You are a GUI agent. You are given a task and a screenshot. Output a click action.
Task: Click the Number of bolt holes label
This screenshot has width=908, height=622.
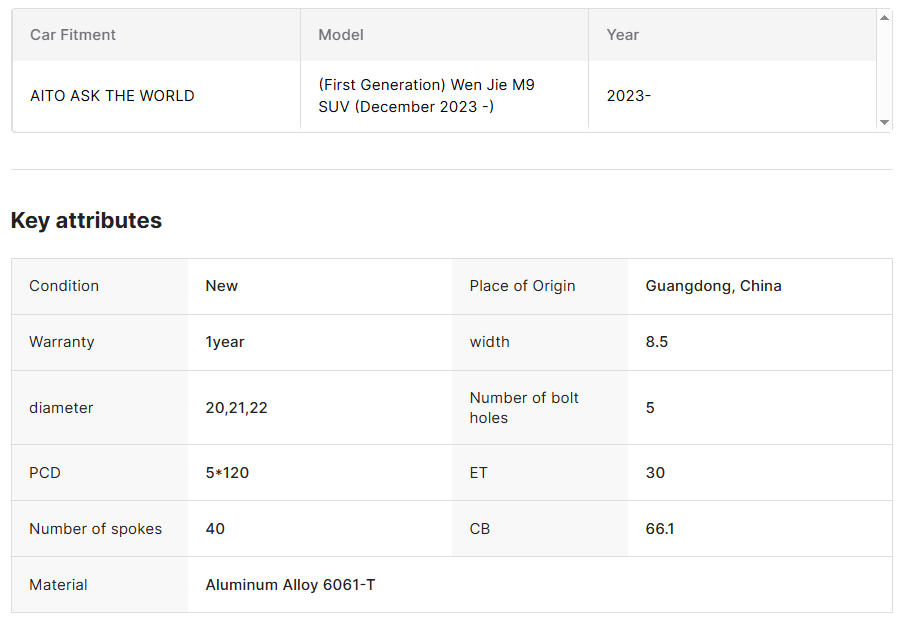coord(524,408)
